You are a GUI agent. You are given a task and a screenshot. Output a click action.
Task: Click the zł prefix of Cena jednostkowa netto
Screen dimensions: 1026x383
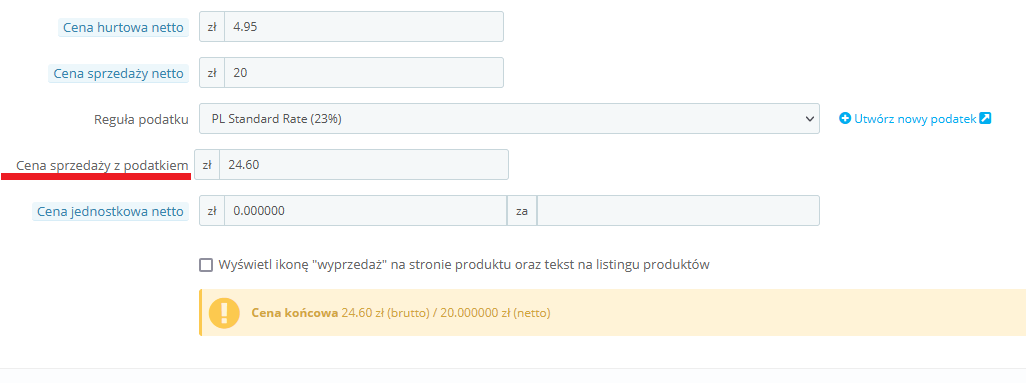pyautogui.click(x=212, y=211)
